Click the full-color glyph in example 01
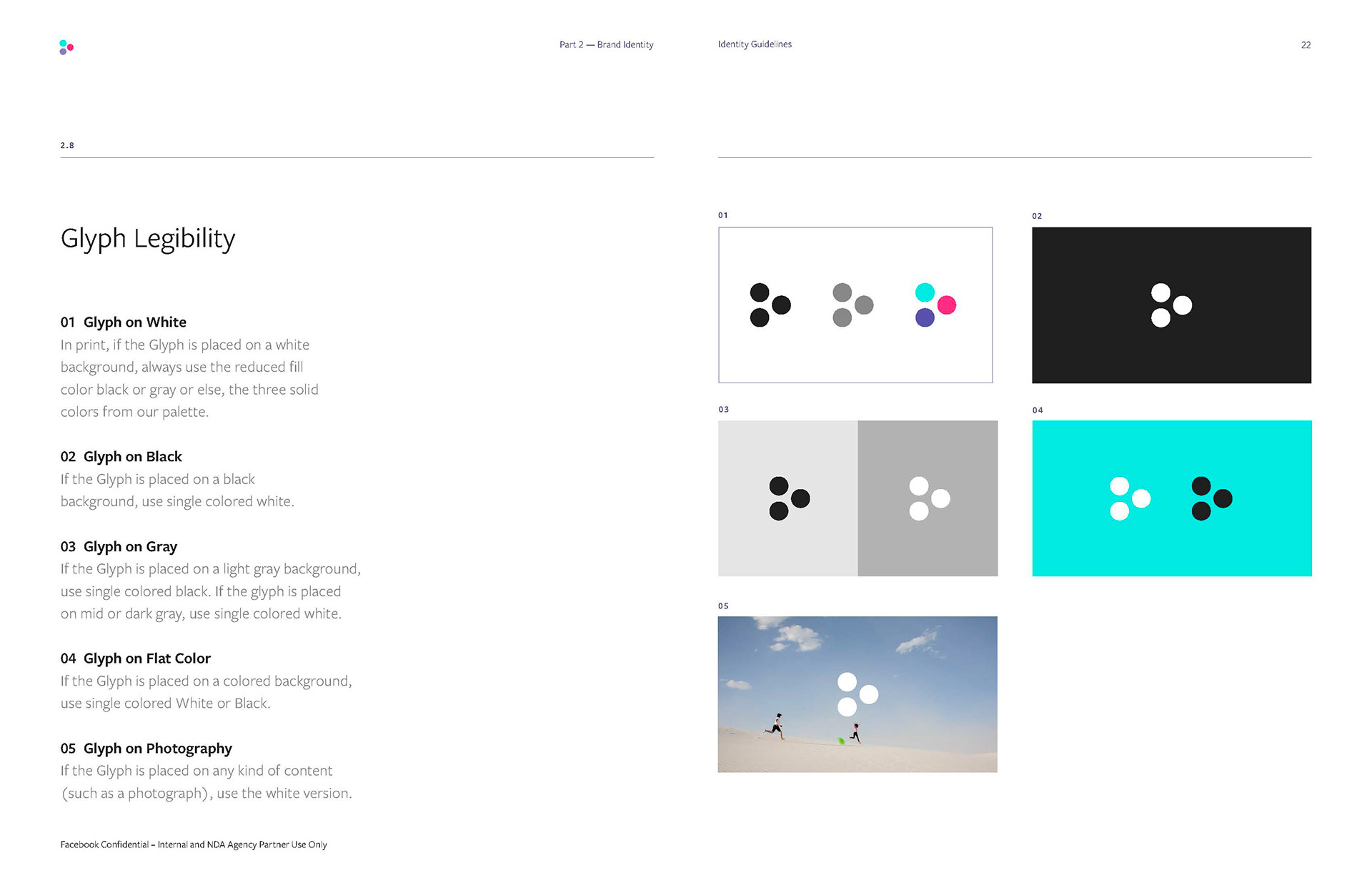 coord(935,305)
